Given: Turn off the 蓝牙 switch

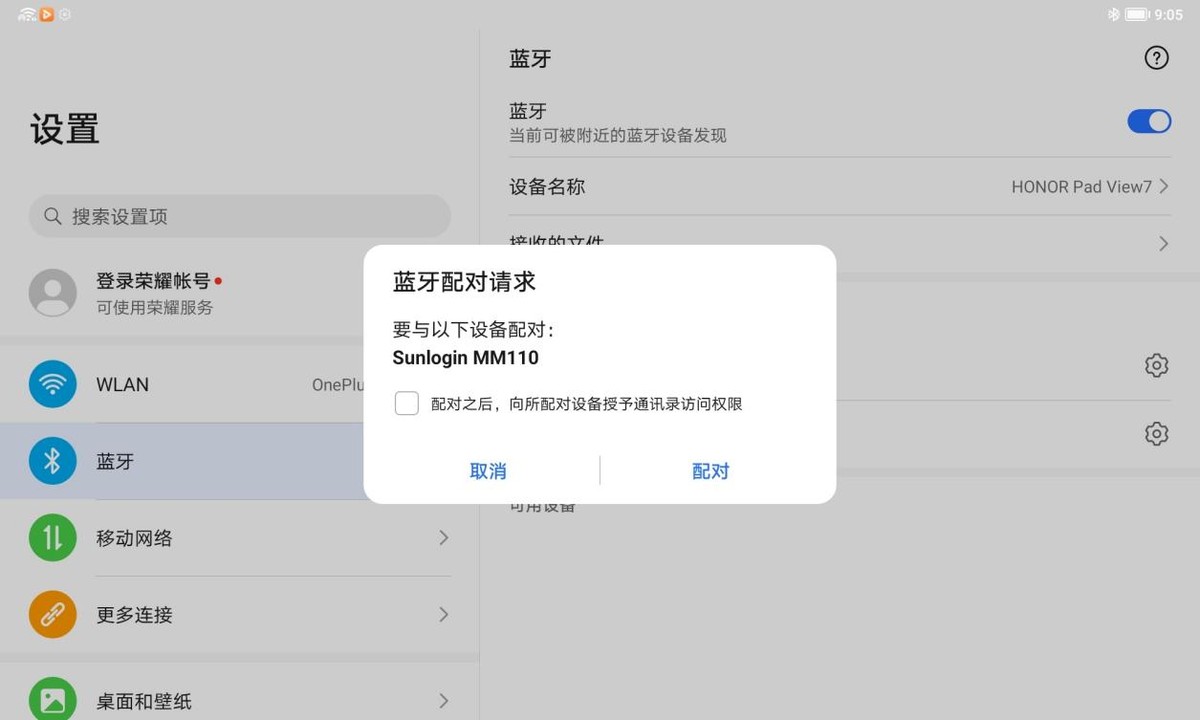Looking at the screenshot, I should [x=1149, y=121].
